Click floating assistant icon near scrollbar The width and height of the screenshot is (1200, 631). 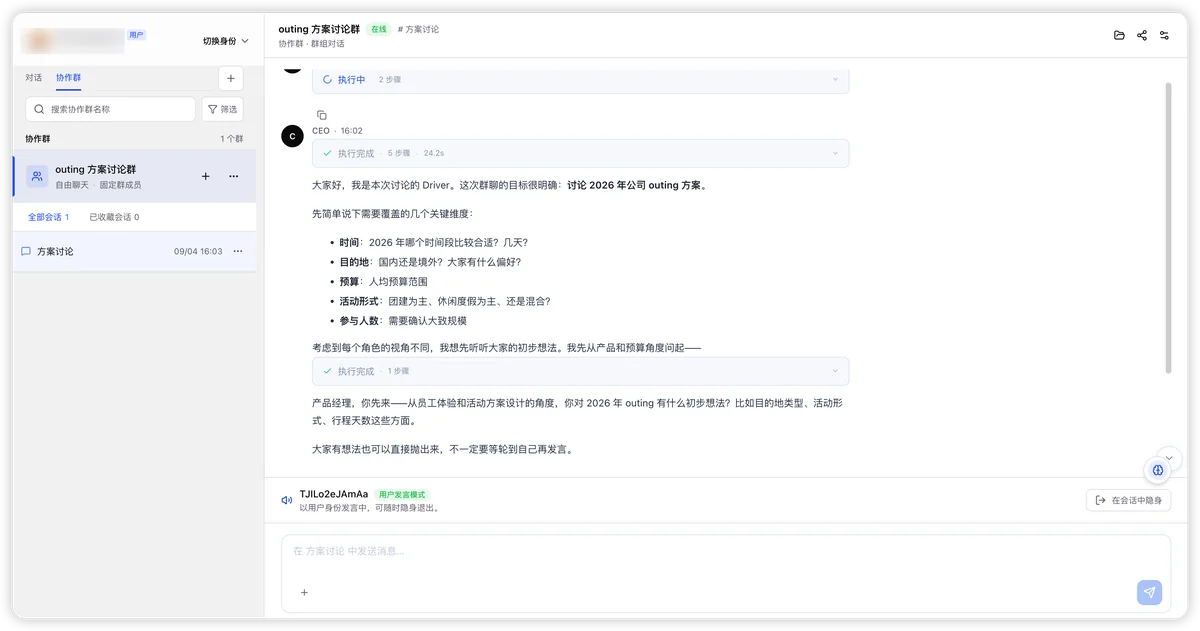[1157, 470]
